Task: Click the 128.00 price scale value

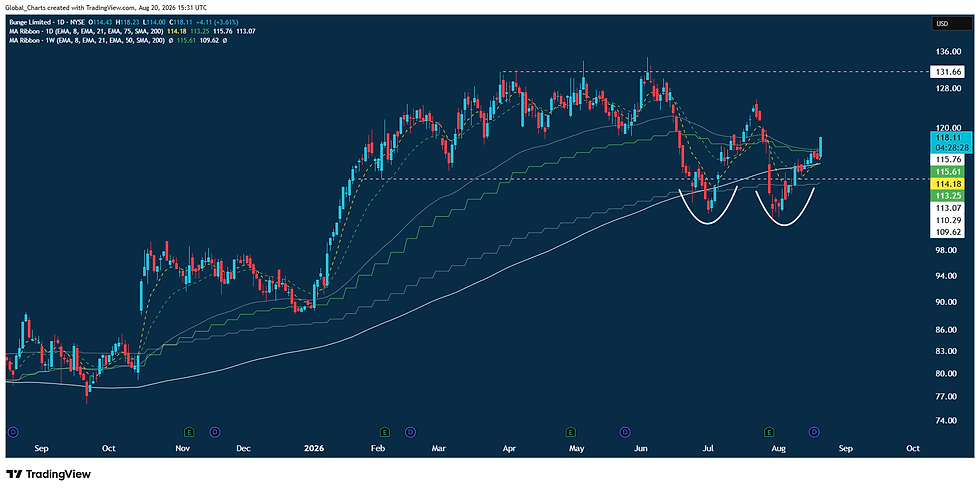Action: [x=948, y=89]
